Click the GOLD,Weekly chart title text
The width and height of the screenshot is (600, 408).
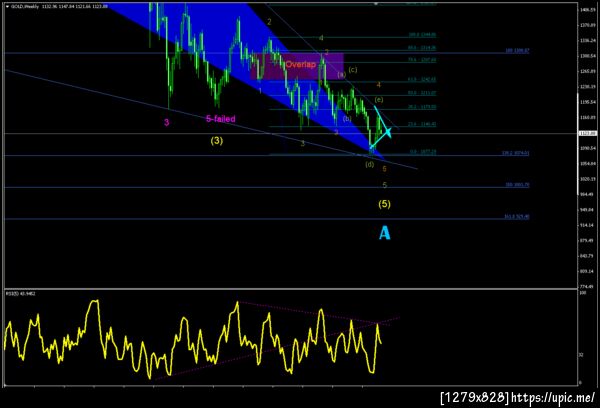pyautogui.click(x=25, y=6)
